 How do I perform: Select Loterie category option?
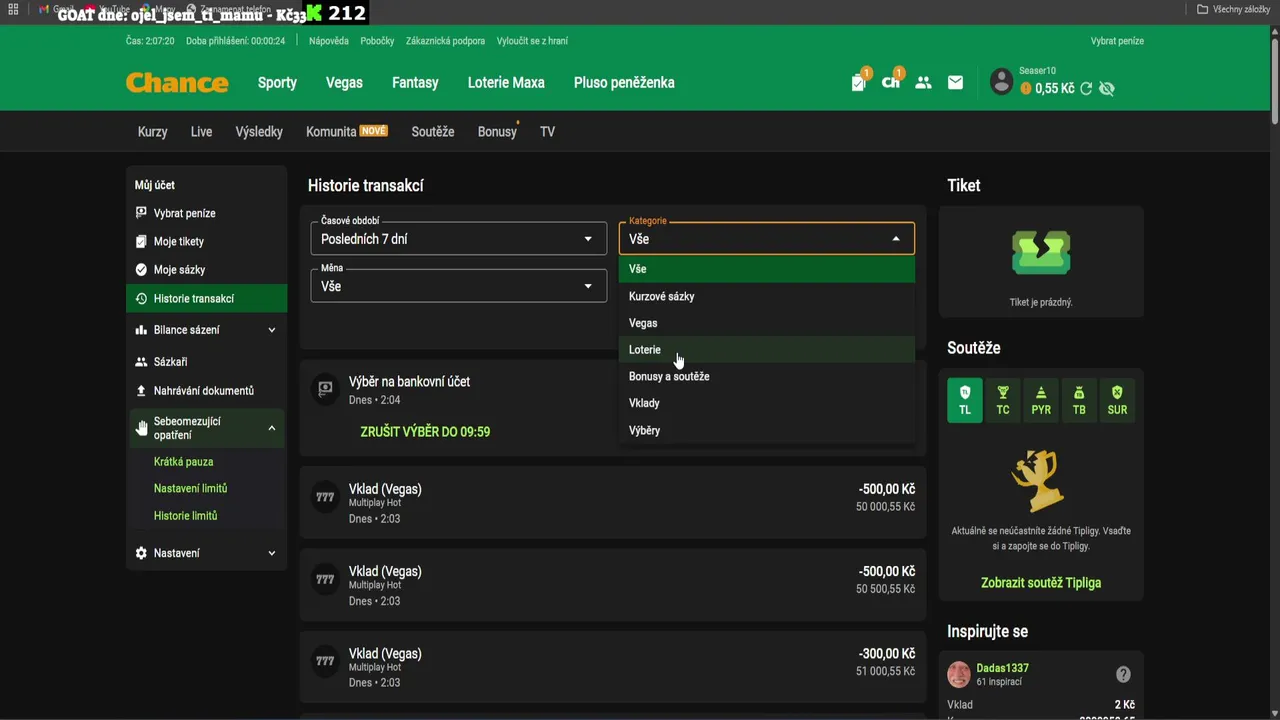[x=767, y=350]
